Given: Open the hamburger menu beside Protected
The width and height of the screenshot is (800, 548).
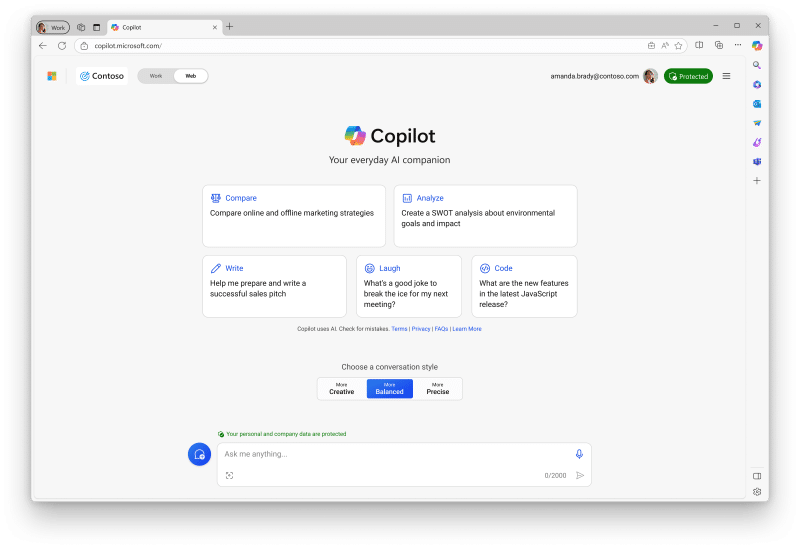Looking at the screenshot, I should click(726, 76).
